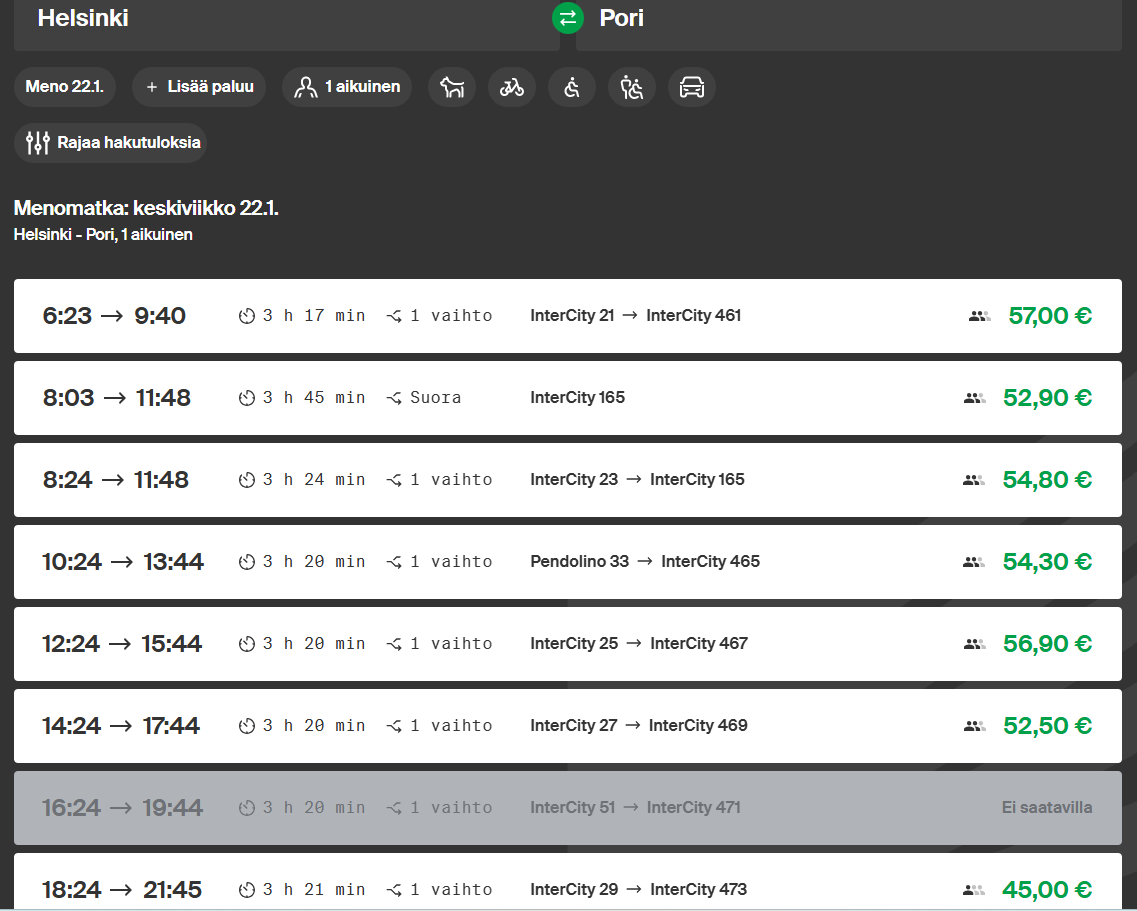1137x911 pixels.
Task: Toggle the bicycle filter icon
Action: pos(512,87)
